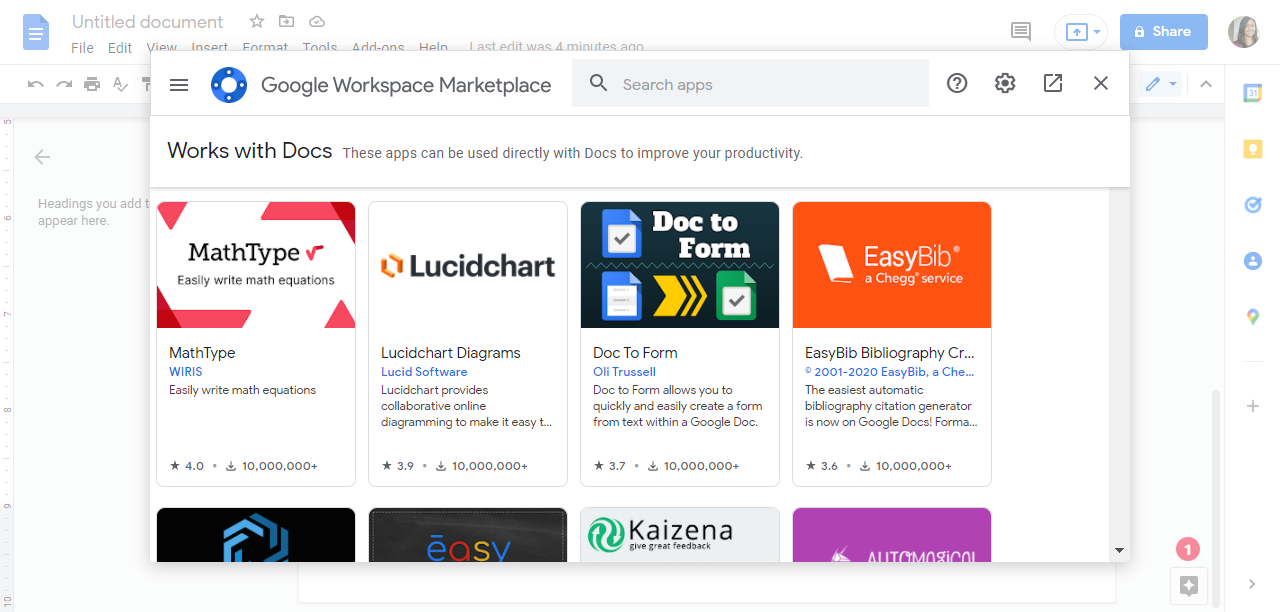Star the Untitled document

pos(257,21)
